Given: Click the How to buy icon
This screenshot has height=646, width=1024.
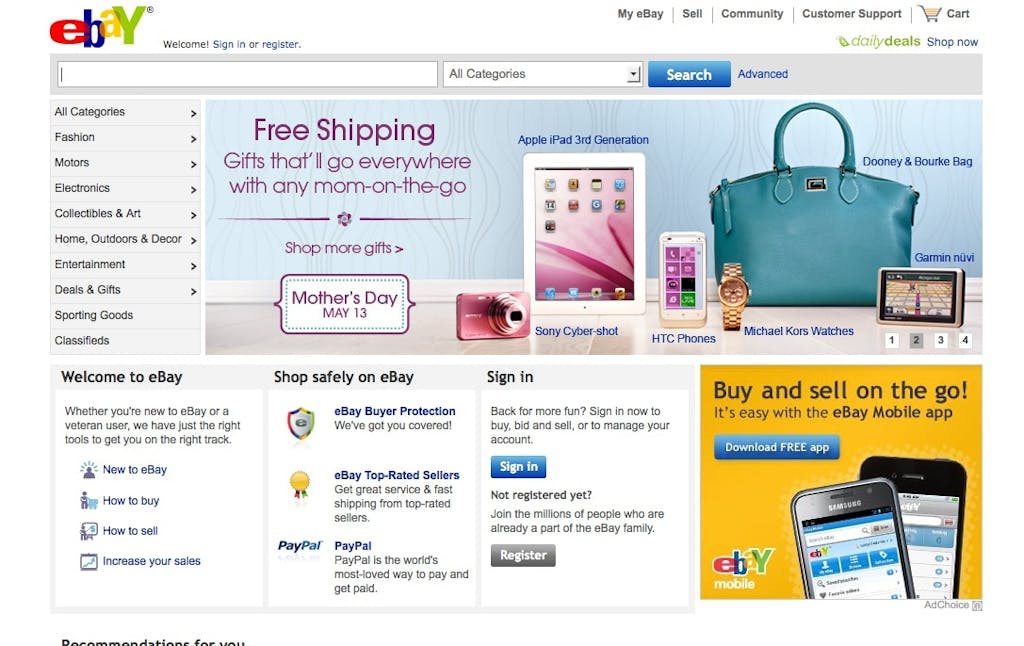Looking at the screenshot, I should pyautogui.click(x=89, y=500).
